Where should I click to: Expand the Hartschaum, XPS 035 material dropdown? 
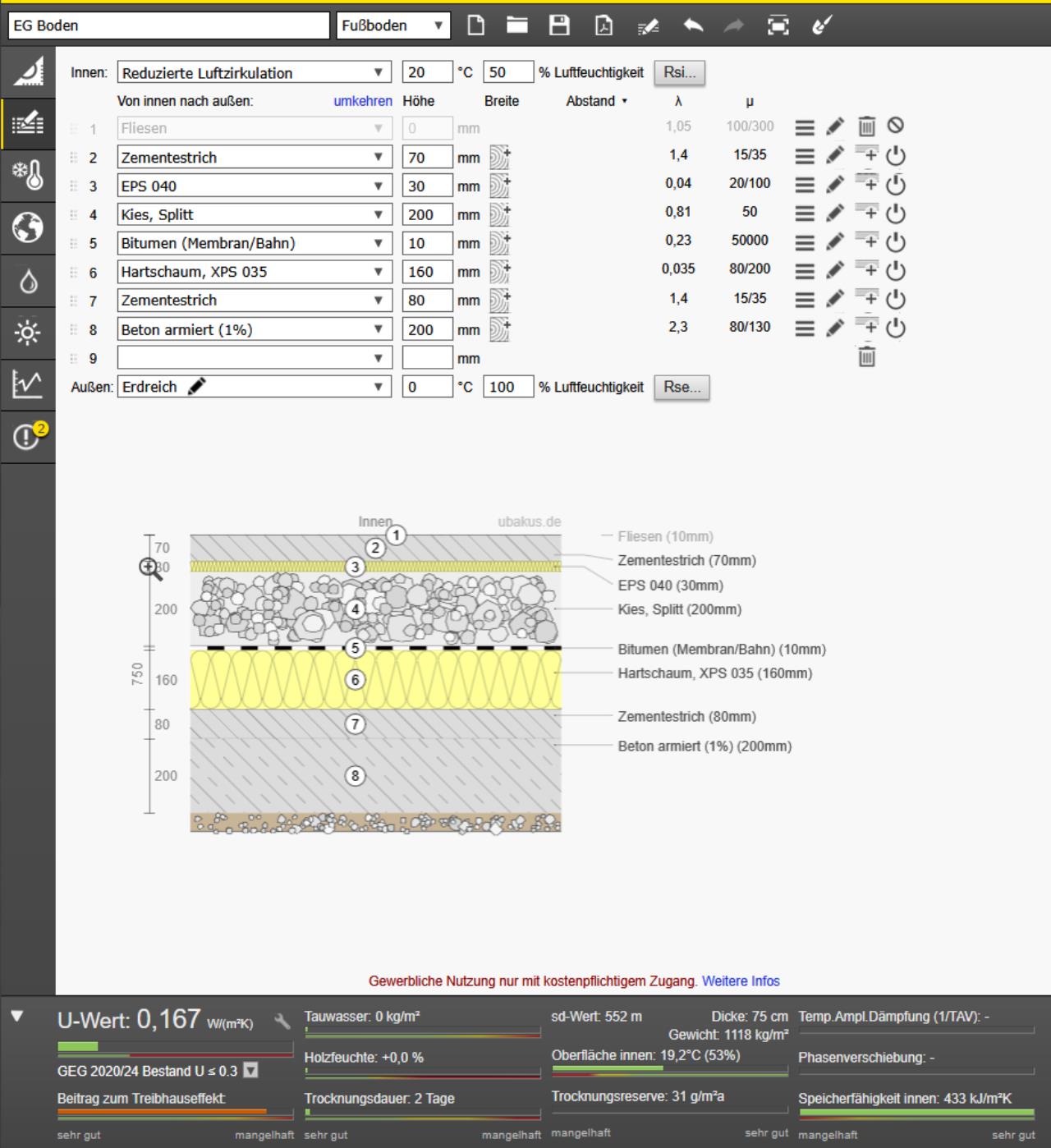coord(378,272)
